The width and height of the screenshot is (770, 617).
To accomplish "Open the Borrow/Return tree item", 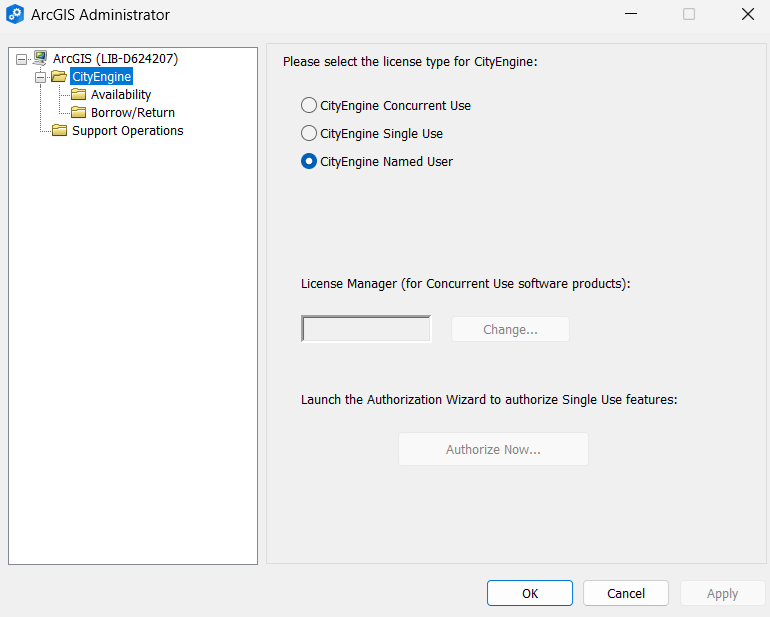I will pos(132,113).
